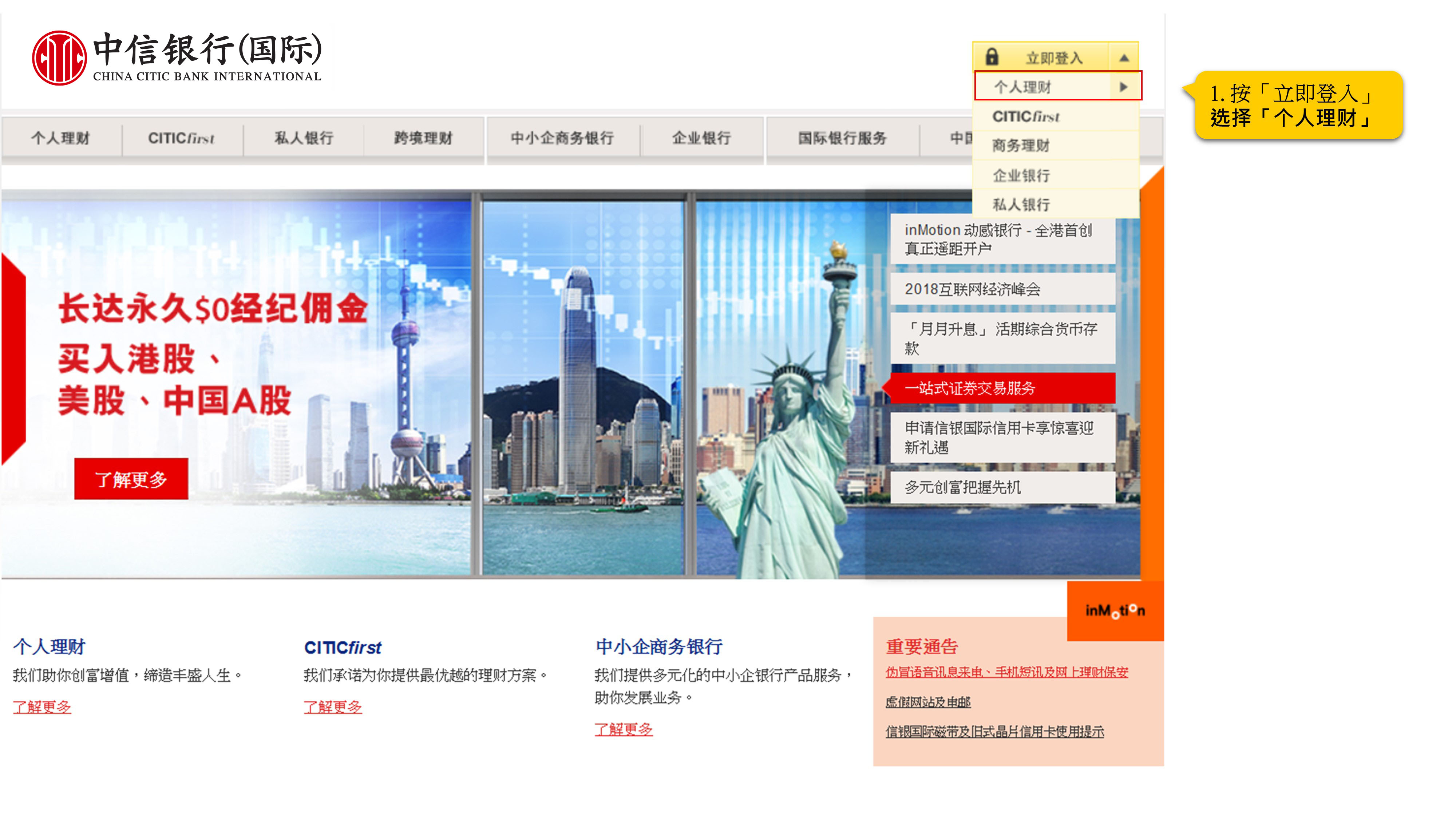
Task: Select the red 一站式证券交易服务 item
Action: (x=999, y=388)
